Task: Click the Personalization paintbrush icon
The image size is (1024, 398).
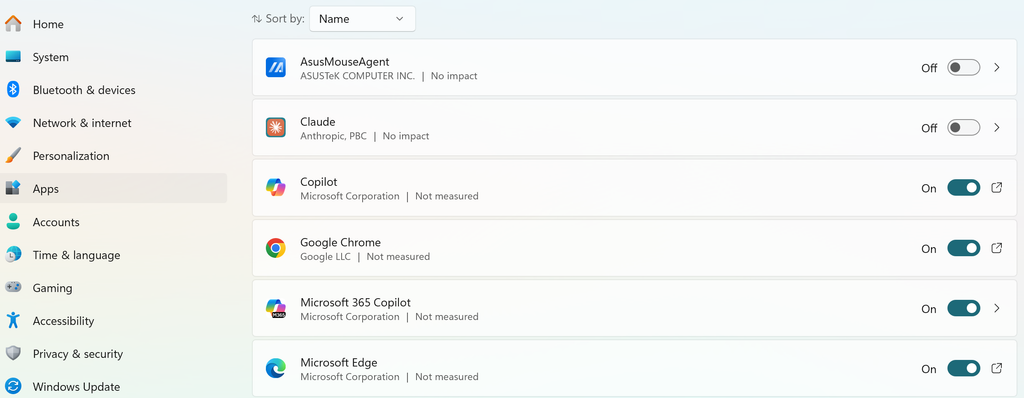Action: tap(13, 156)
